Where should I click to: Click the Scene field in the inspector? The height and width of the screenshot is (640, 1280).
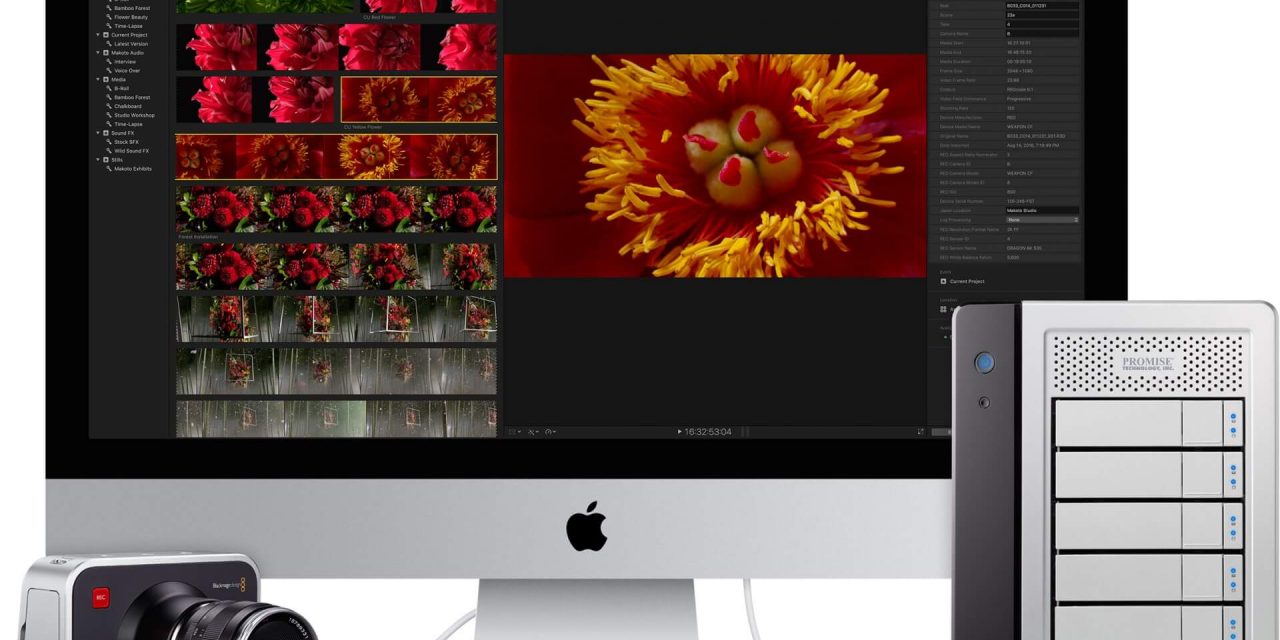coord(1041,15)
